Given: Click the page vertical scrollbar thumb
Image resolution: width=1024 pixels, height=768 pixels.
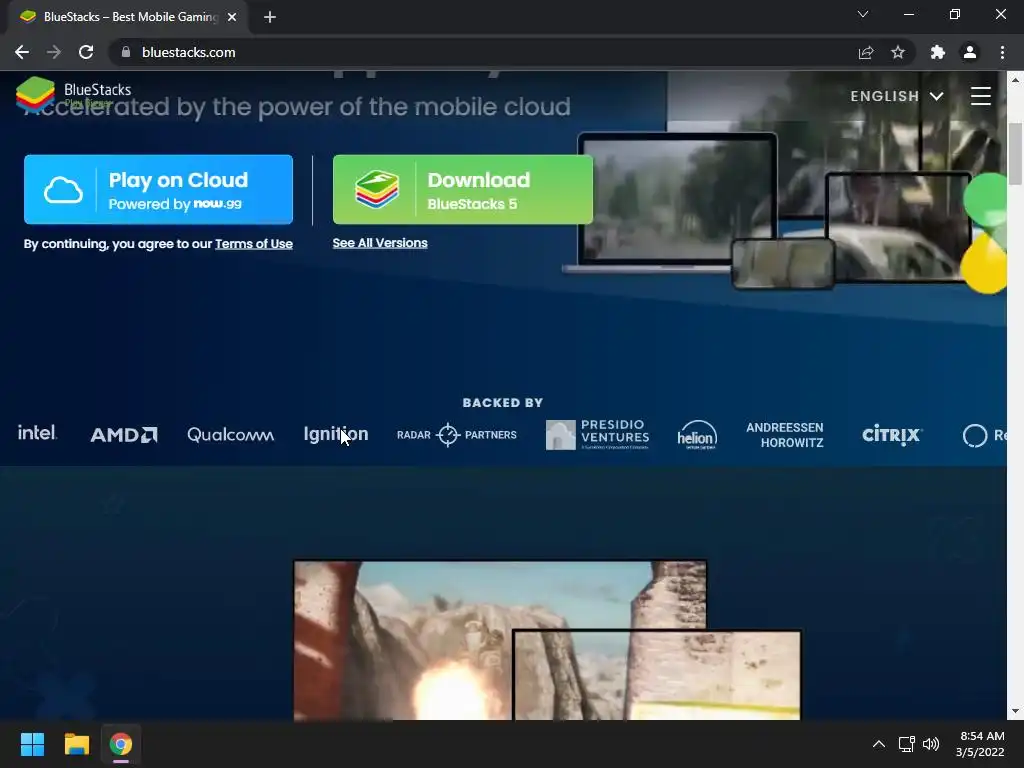Looking at the screenshot, I should pos(1015,154).
